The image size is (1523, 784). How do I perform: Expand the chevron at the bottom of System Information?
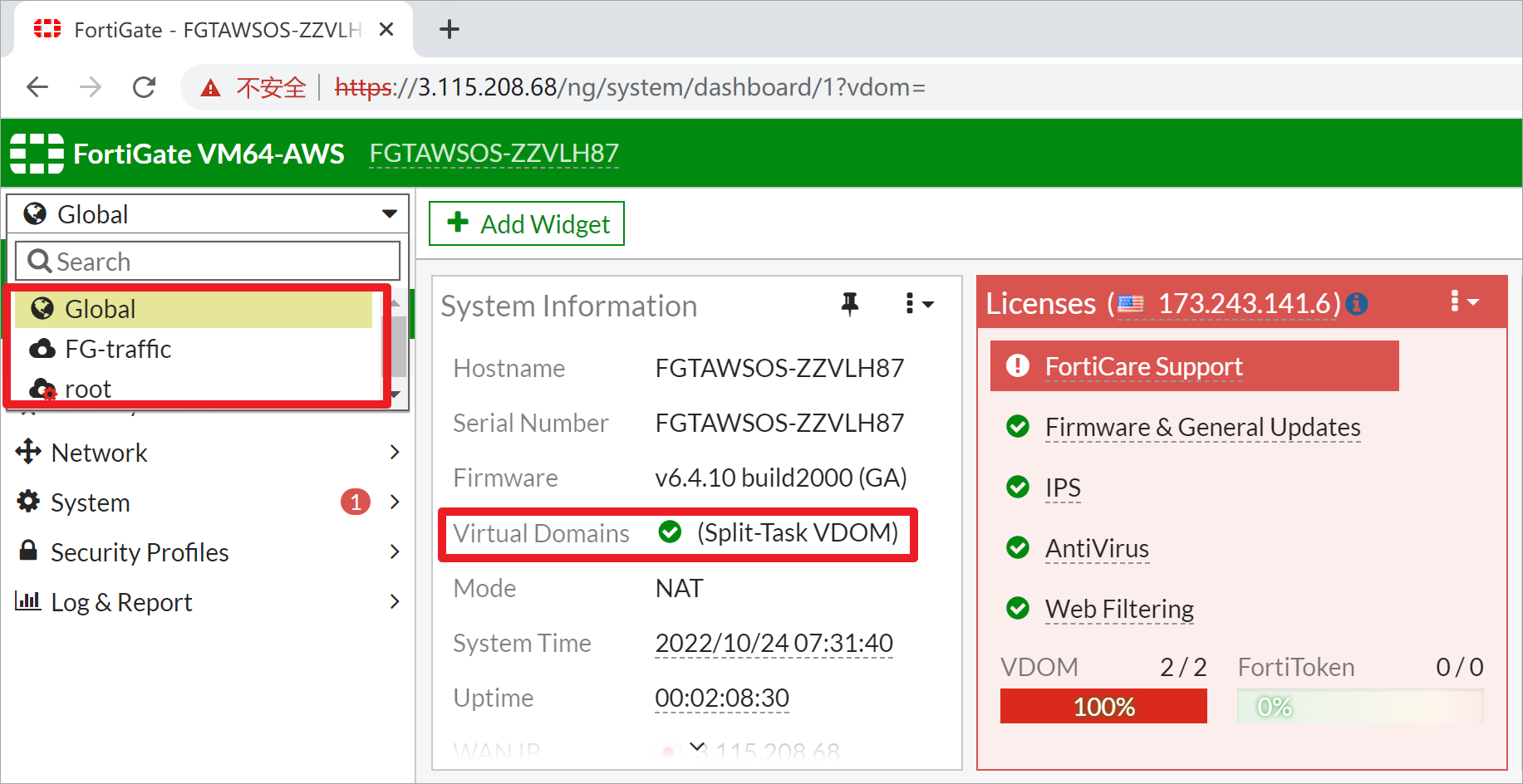click(697, 747)
